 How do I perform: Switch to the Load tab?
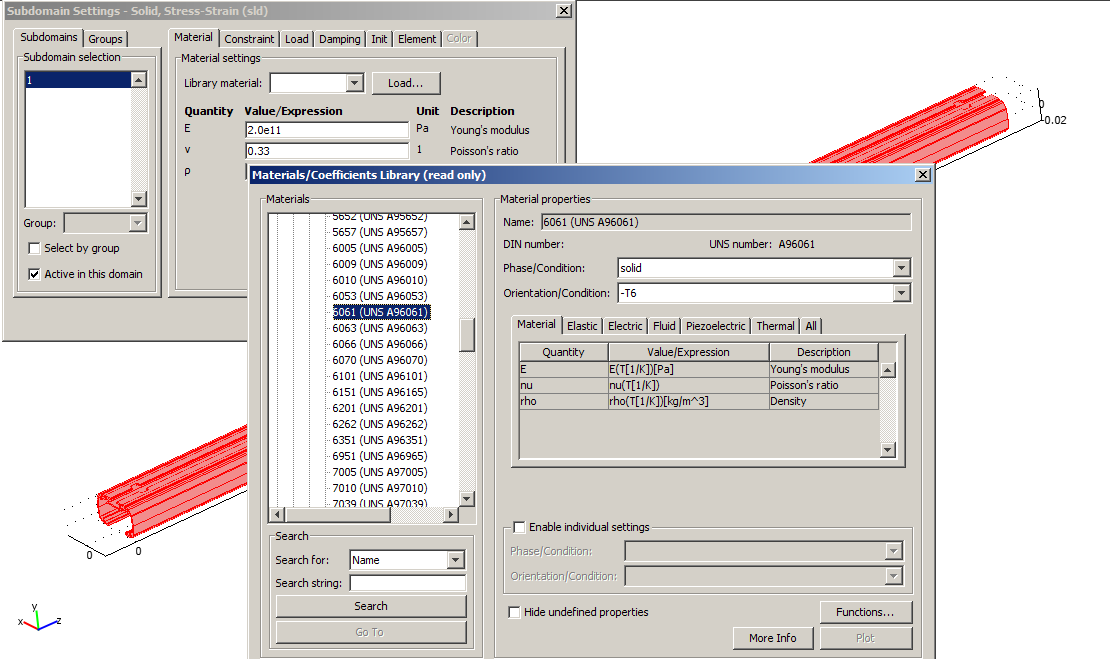(x=297, y=39)
